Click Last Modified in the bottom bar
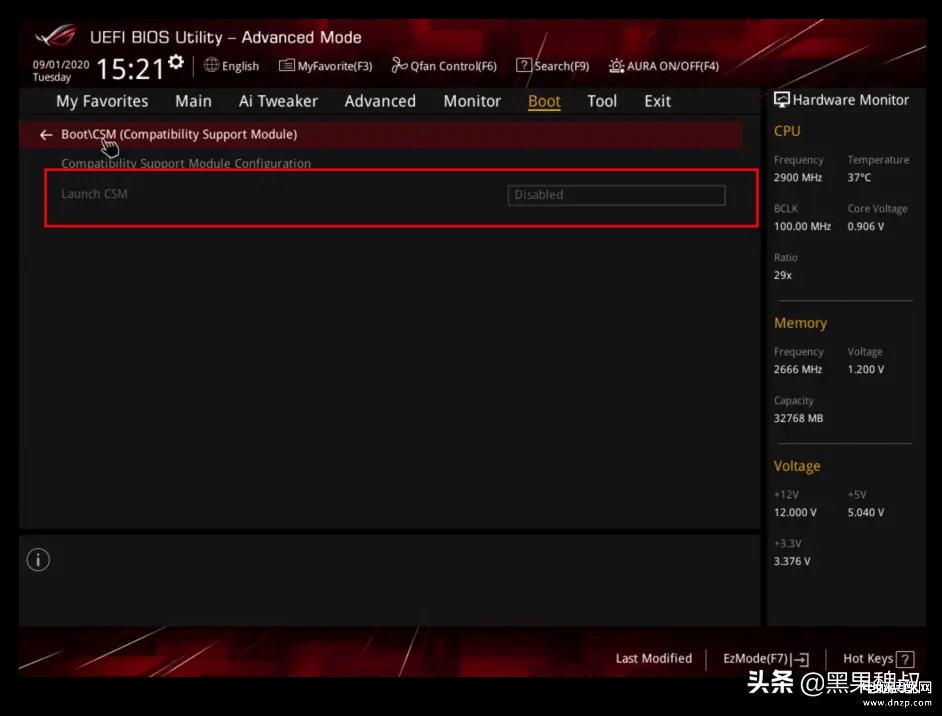The width and height of the screenshot is (942, 716). (x=653, y=658)
